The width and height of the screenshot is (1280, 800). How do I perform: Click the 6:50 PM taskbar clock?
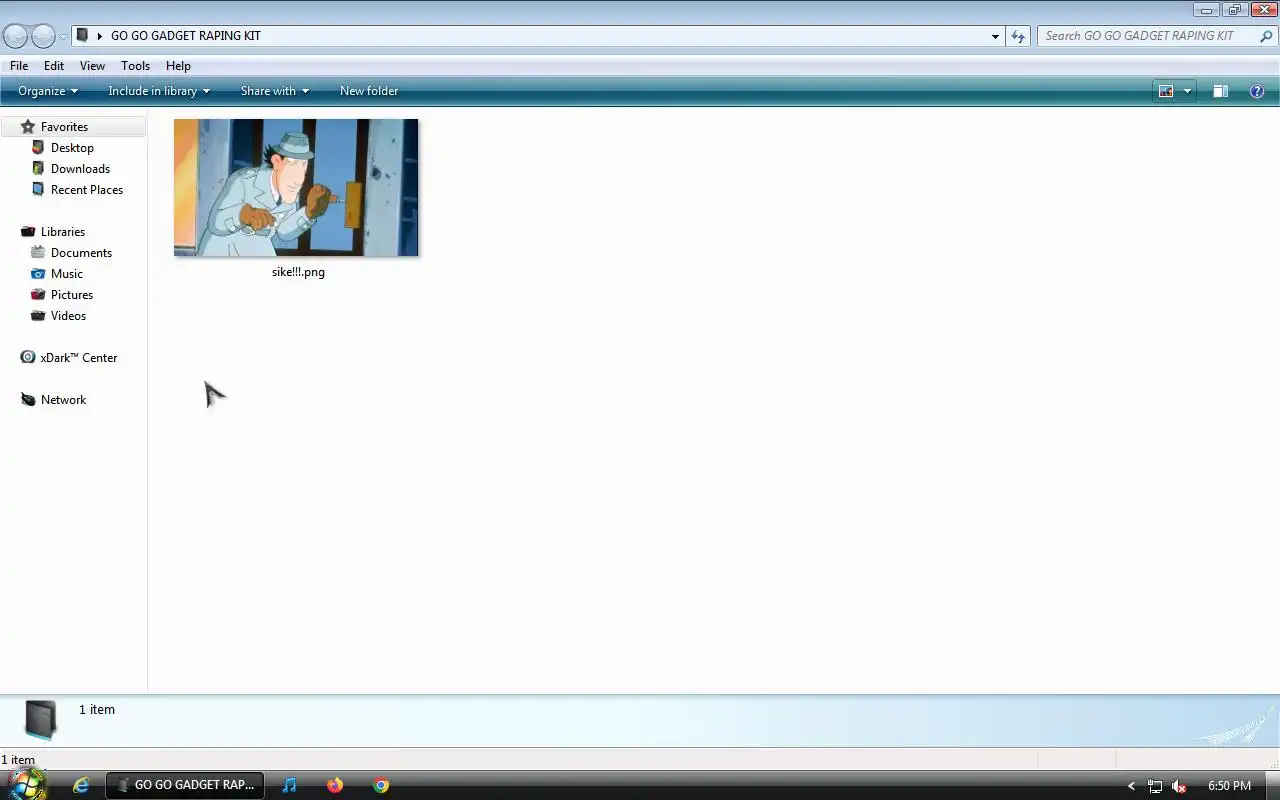point(1229,786)
